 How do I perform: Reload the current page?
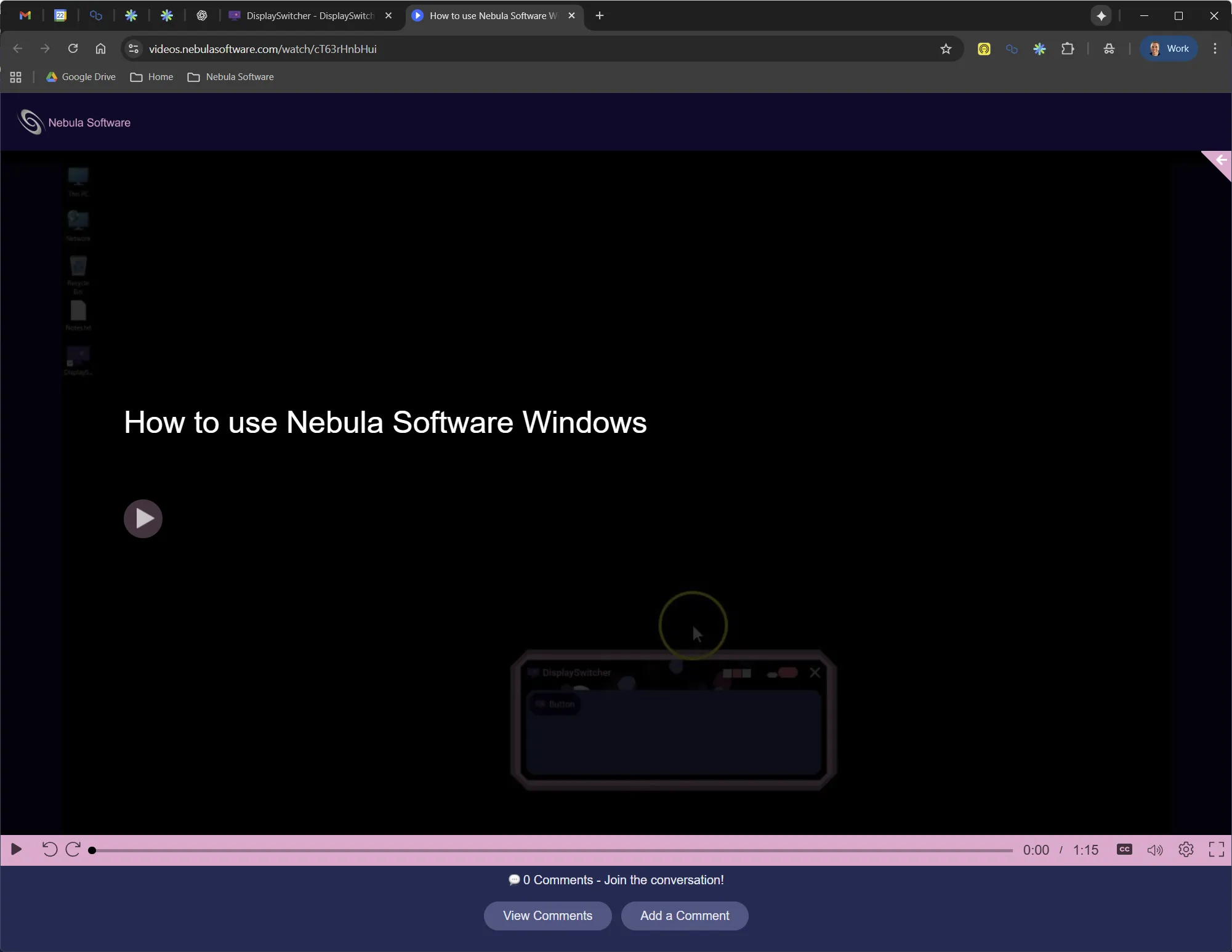[73, 49]
